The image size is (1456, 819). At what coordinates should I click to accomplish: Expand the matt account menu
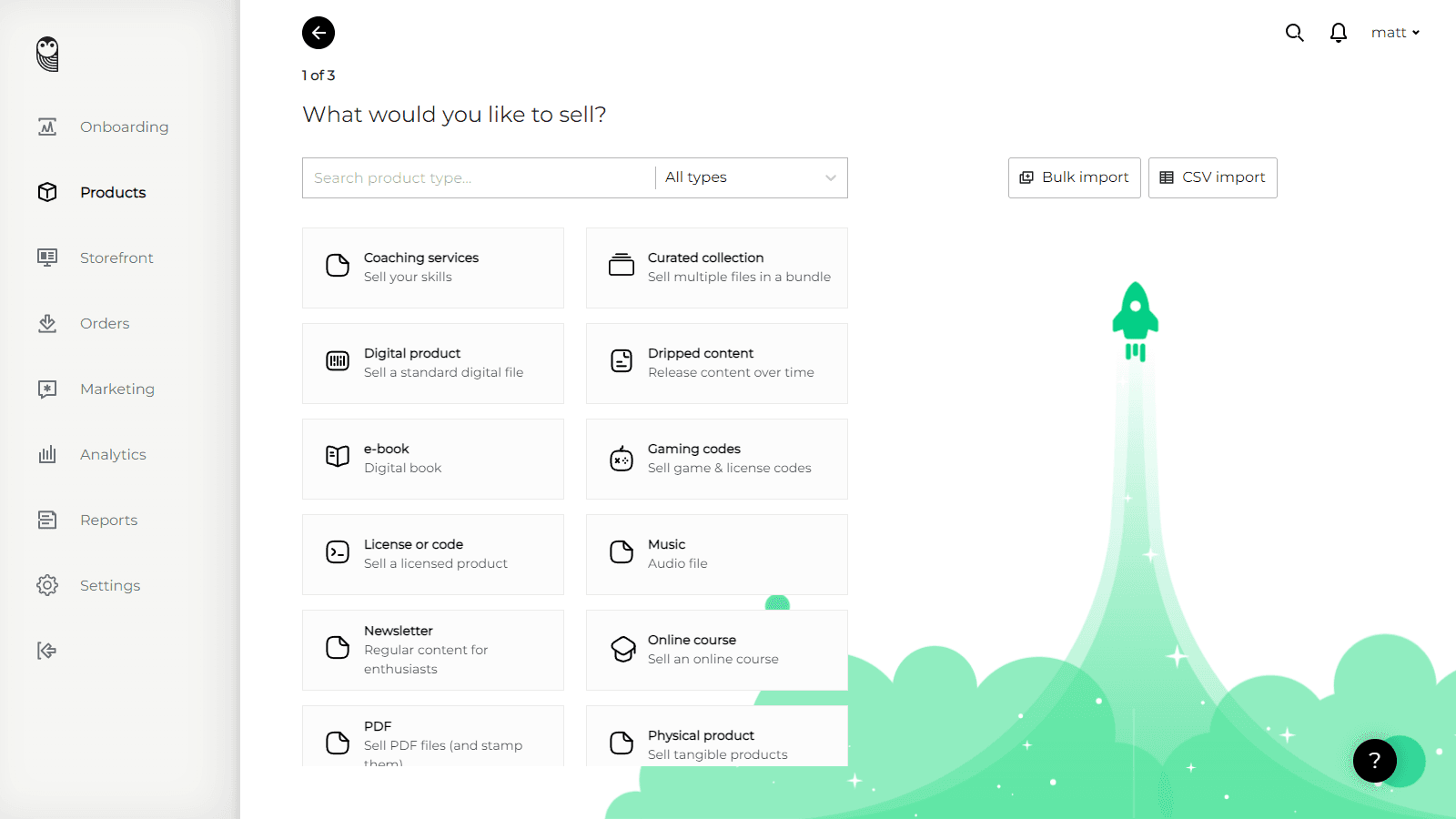point(1394,32)
